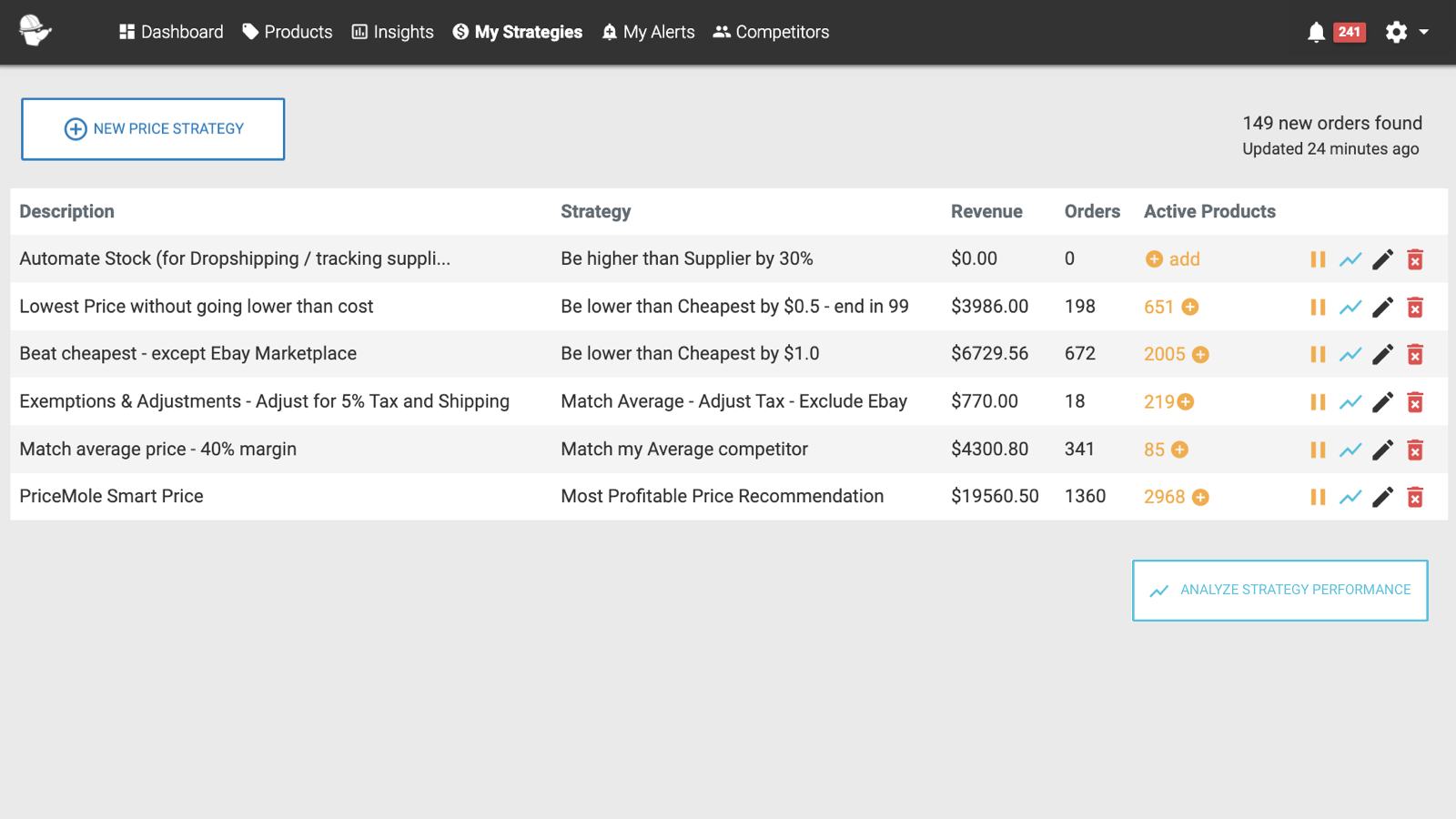View chart for Lowest Price strategy
The image size is (1456, 819).
click(x=1350, y=308)
